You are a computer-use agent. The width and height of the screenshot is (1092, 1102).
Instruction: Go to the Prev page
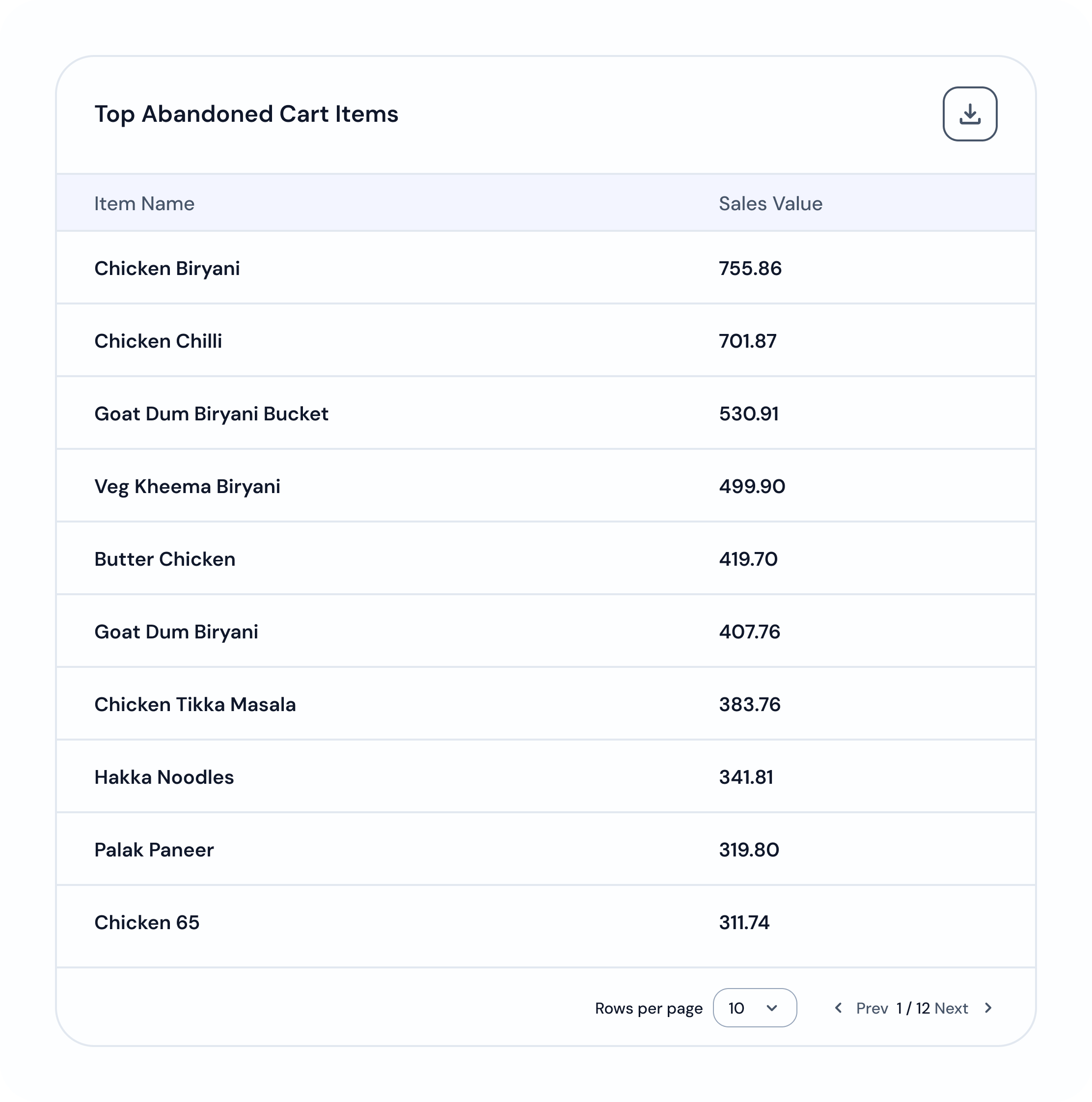pos(872,1008)
